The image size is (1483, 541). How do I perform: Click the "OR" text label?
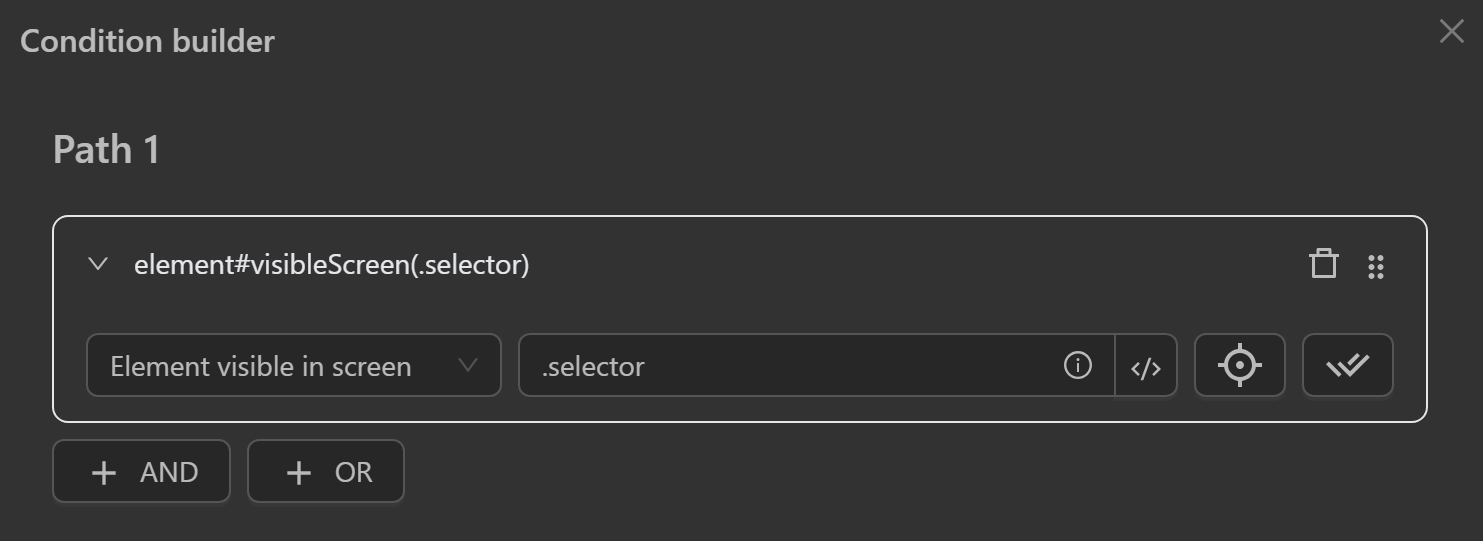353,472
